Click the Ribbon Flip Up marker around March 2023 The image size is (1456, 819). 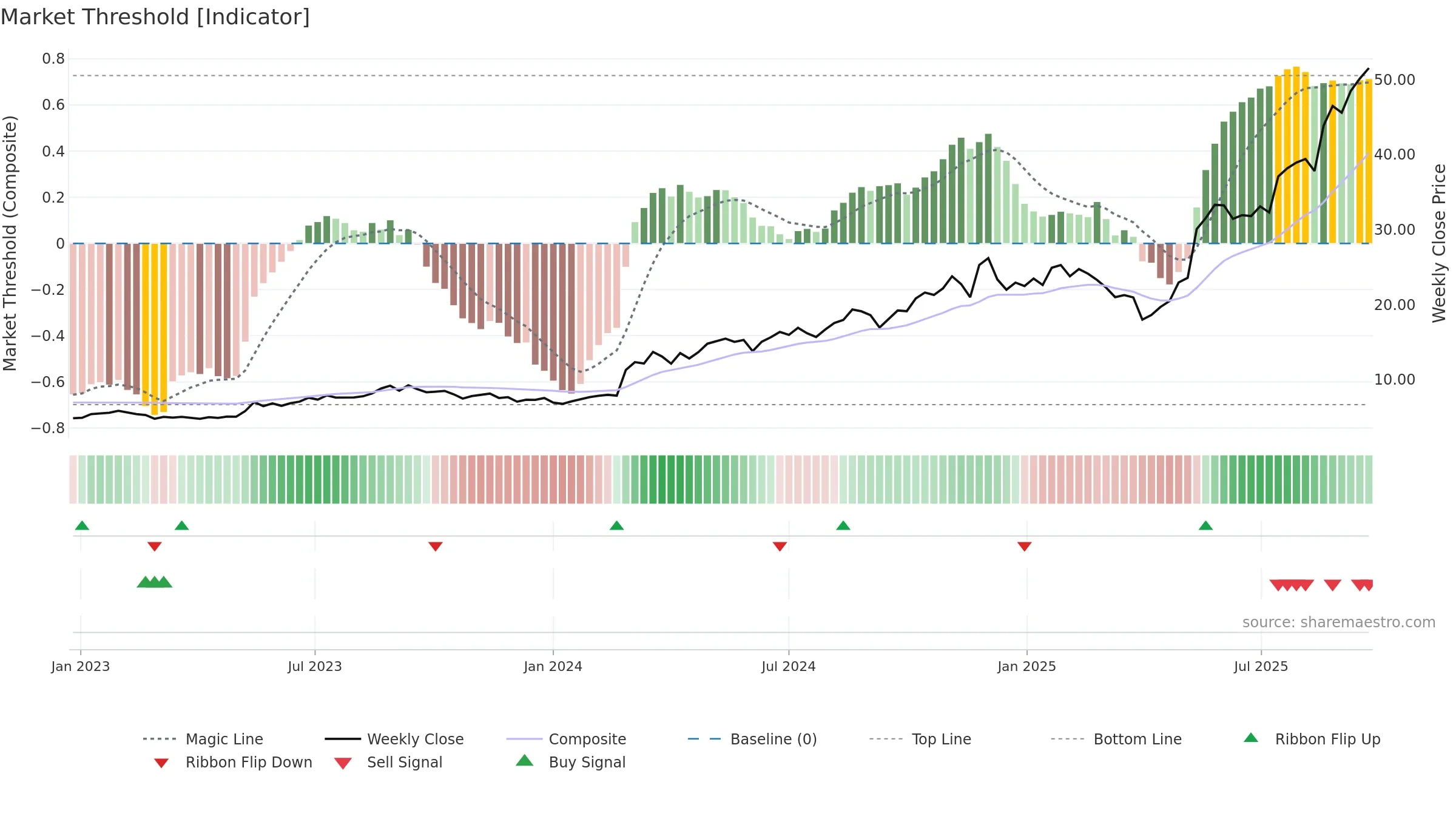[x=181, y=525]
